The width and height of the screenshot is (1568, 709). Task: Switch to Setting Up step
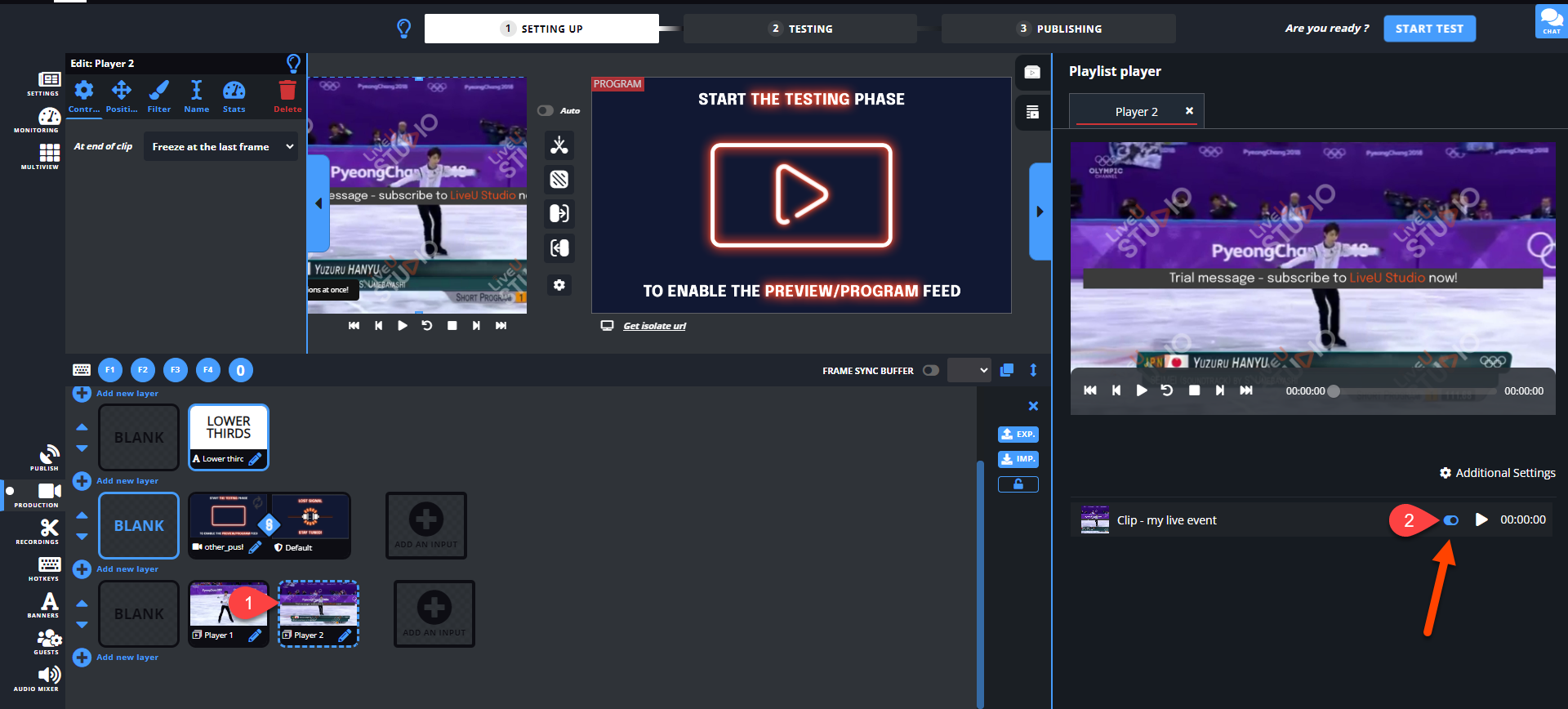coord(541,29)
